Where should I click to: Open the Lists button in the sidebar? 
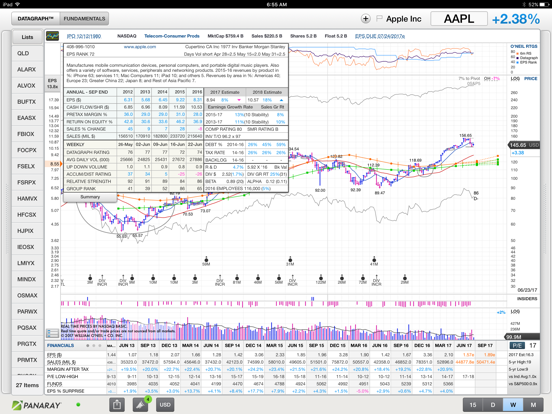[27, 37]
